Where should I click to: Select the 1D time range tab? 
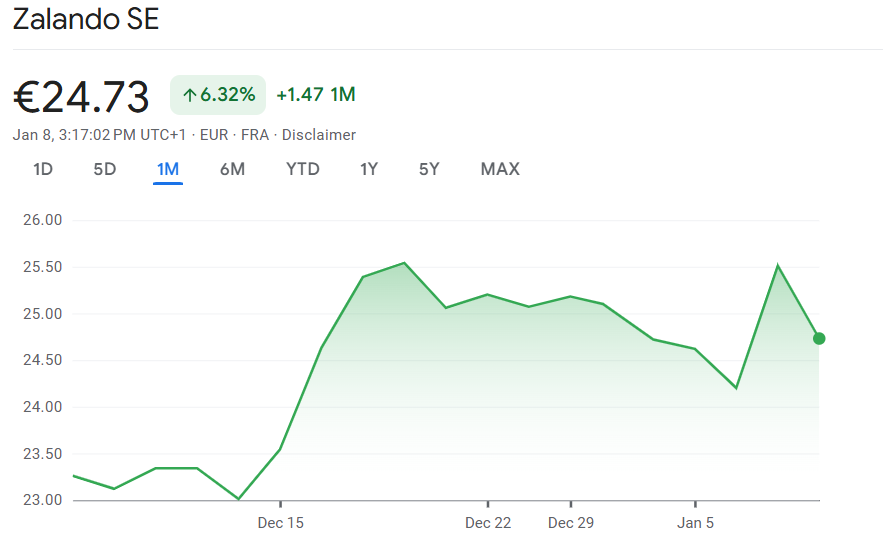[43, 169]
